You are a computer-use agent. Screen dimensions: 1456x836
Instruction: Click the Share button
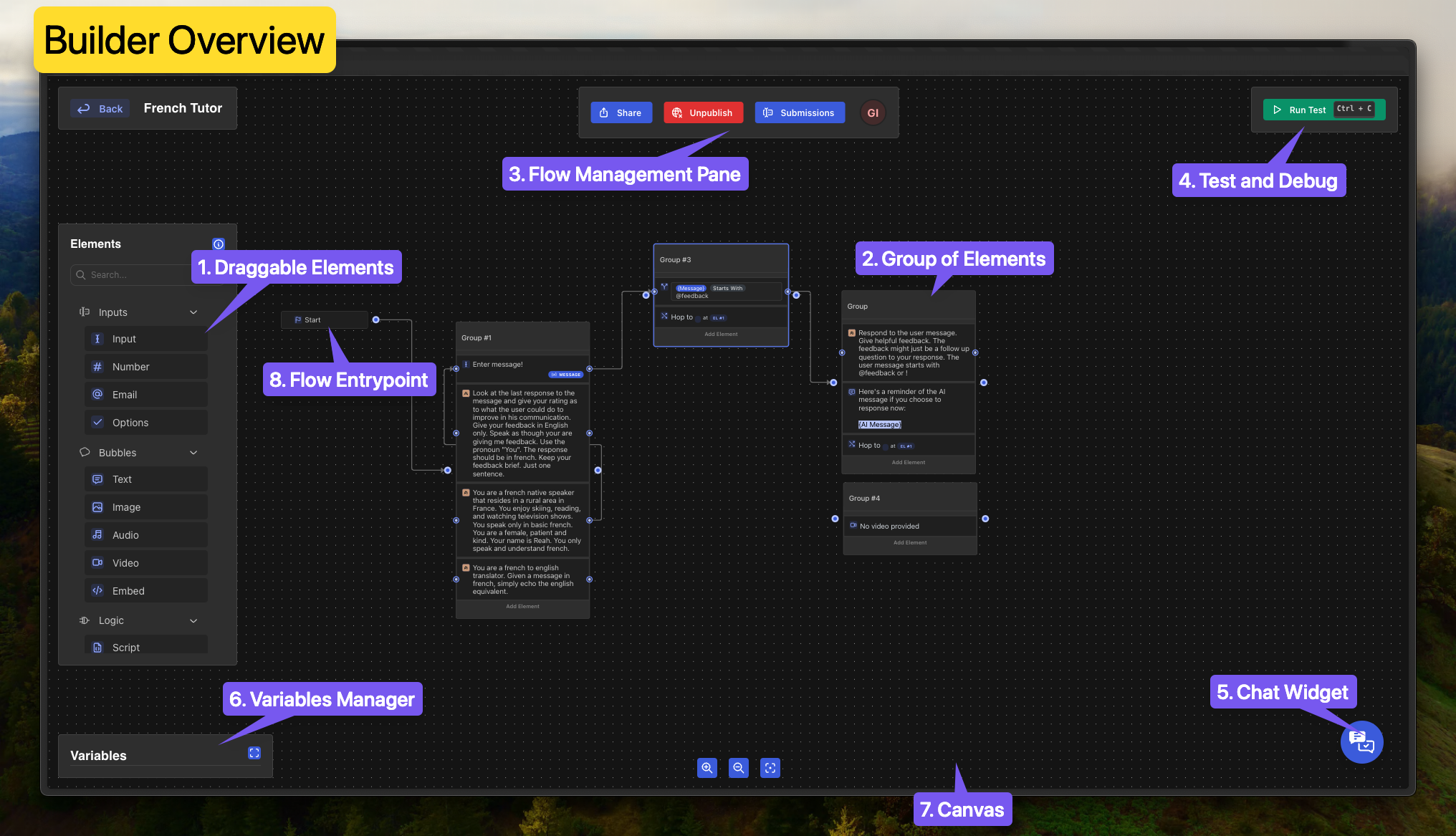[x=621, y=113]
